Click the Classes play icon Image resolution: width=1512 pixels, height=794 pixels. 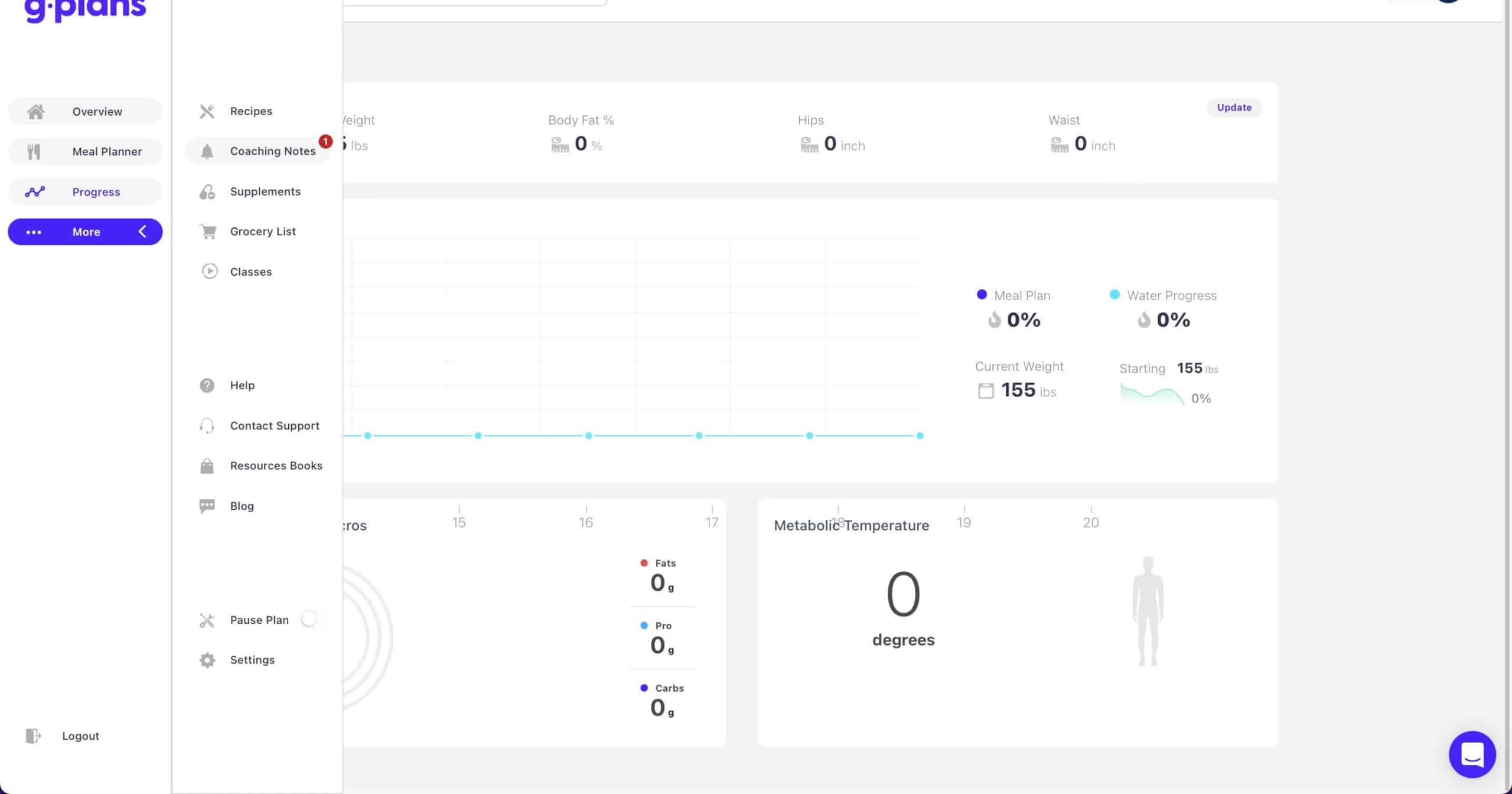click(209, 271)
